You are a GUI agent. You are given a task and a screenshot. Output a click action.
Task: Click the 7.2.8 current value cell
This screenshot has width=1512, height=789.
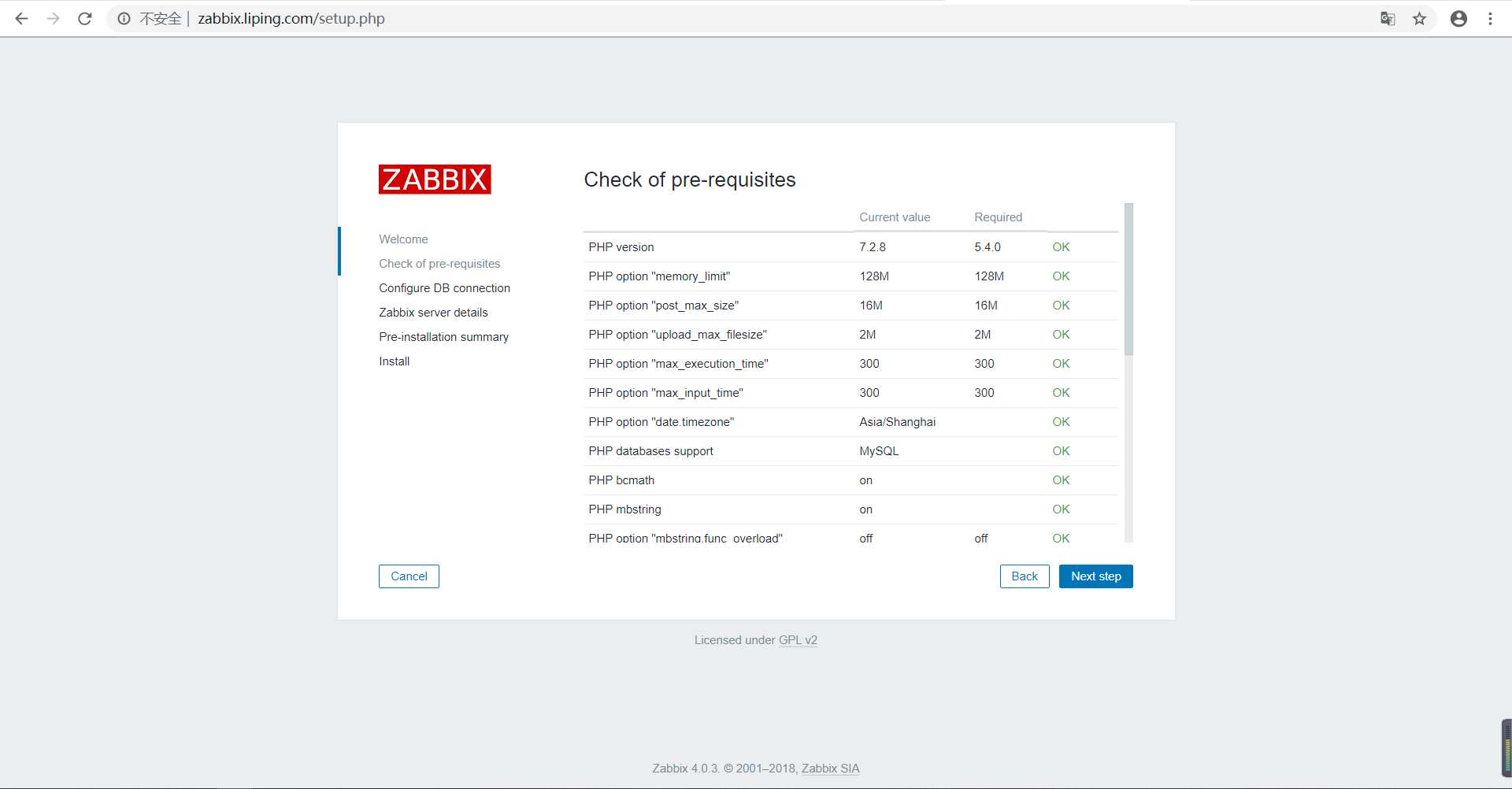tap(873, 247)
